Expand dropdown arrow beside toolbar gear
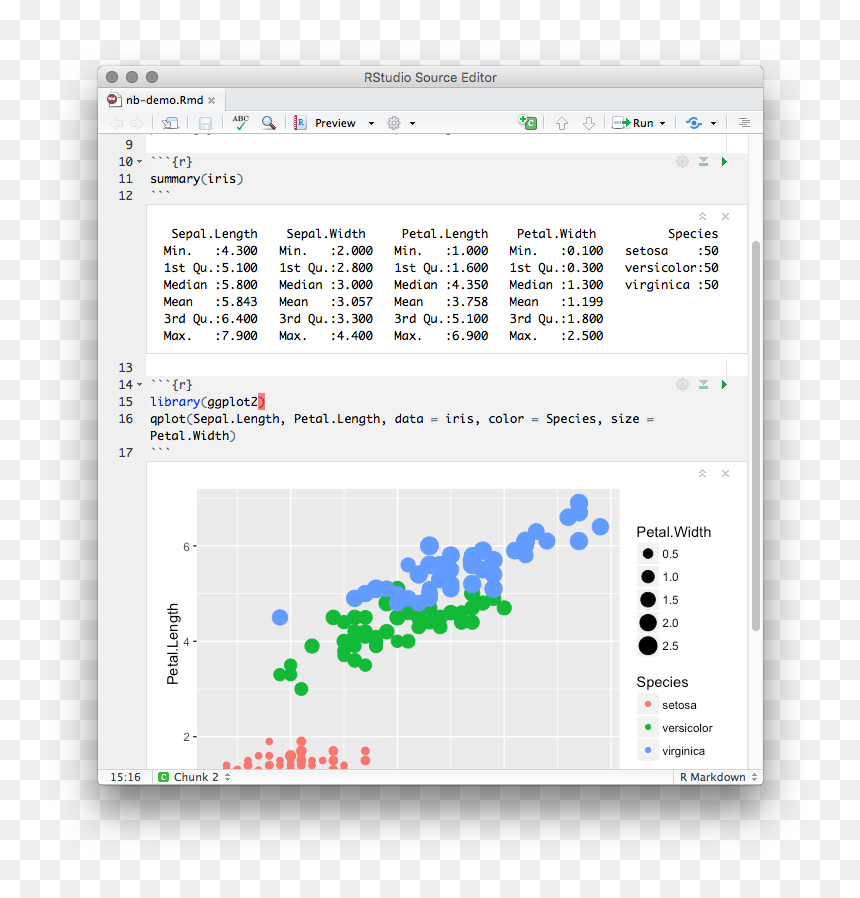The image size is (860, 898). 412,123
